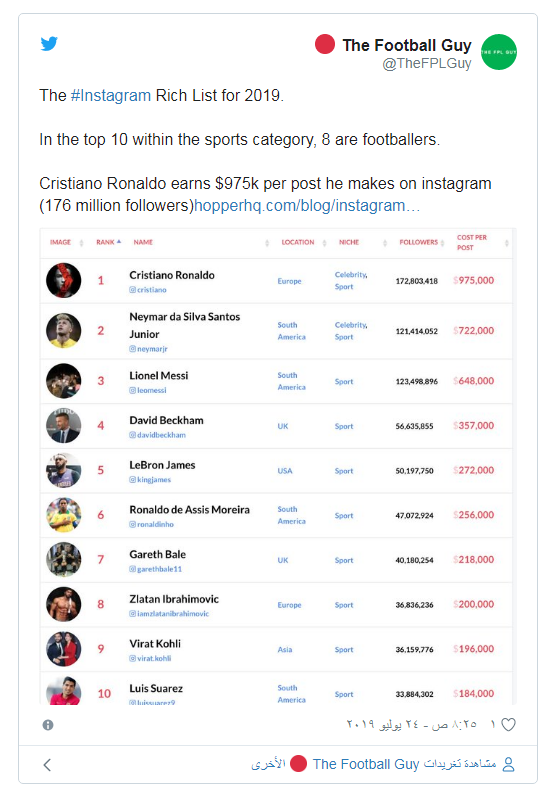554x805 pixels.
Task: Sort the table by Rank column
Action: tap(108, 242)
